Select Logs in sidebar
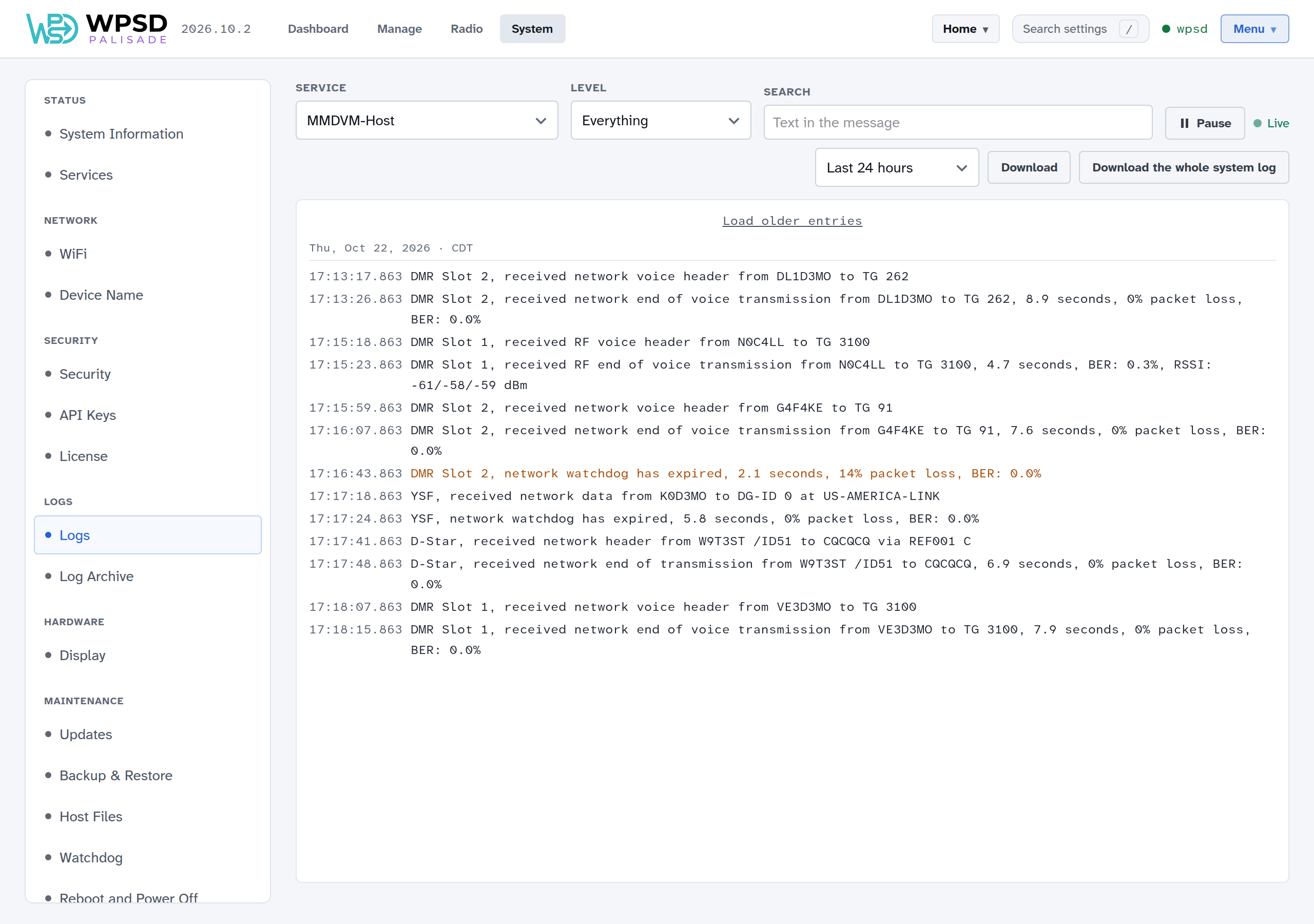 pyautogui.click(x=148, y=535)
